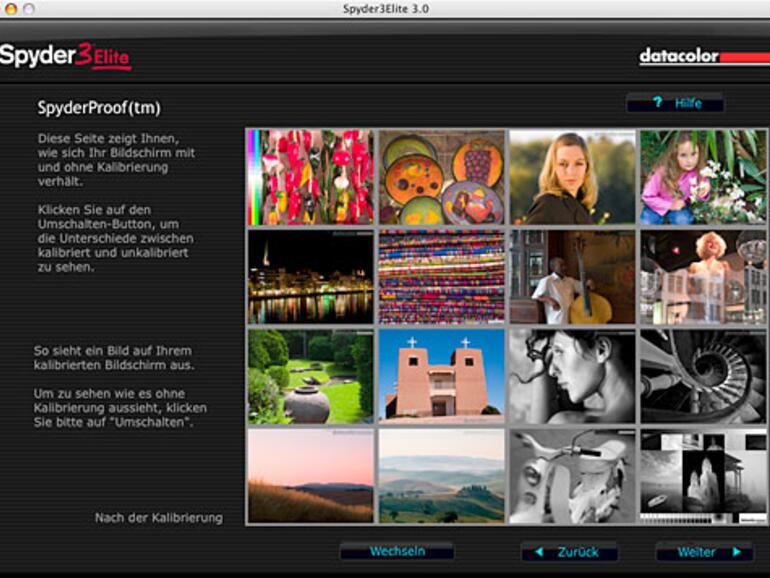Select the grayscale scooter thumbnail

[x=573, y=476]
